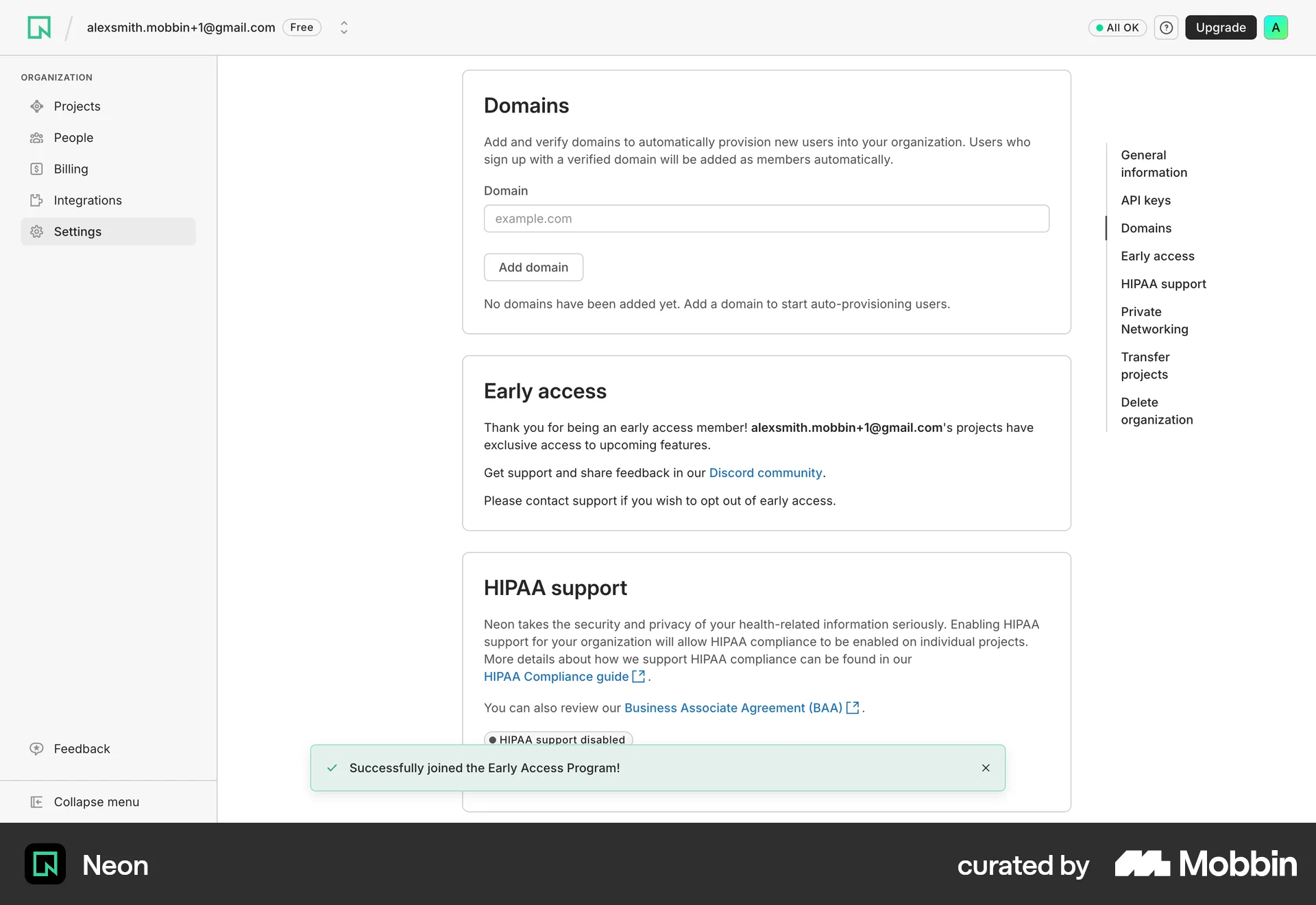Click the external link icon after Compliance guide
Viewport: 1316px width, 905px height.
[638, 677]
